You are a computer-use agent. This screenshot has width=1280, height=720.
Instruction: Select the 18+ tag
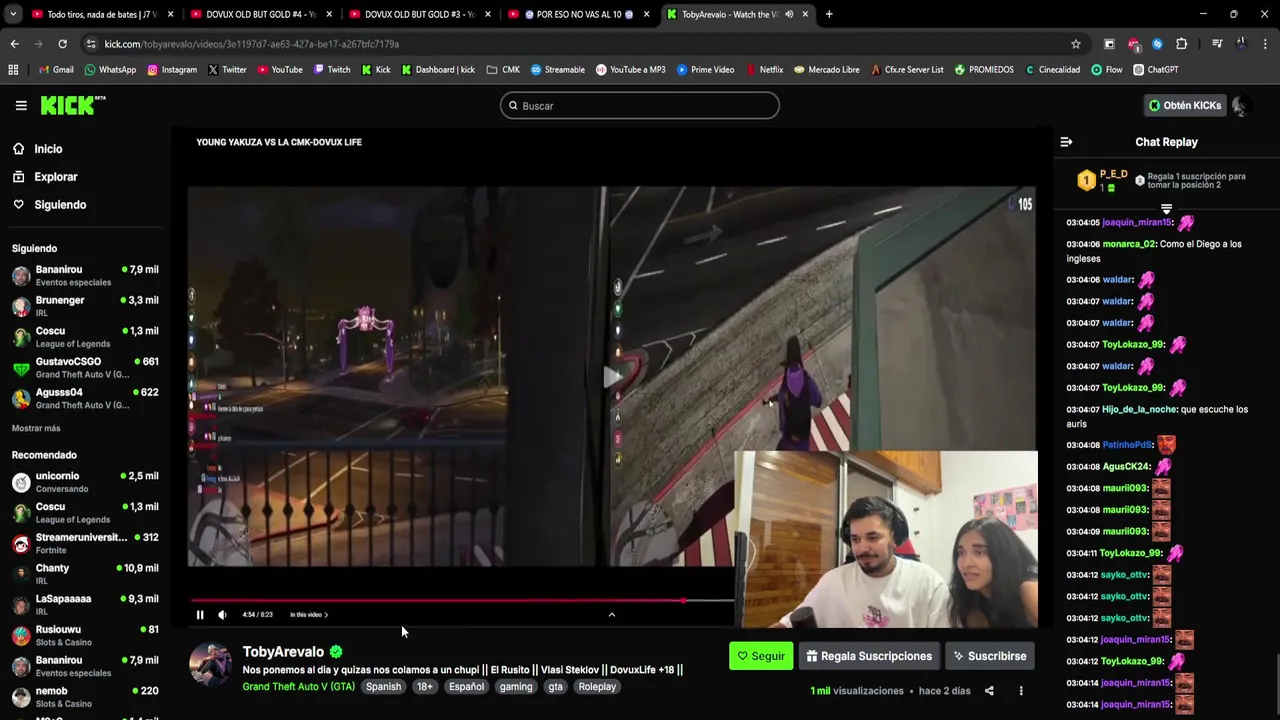coord(425,687)
